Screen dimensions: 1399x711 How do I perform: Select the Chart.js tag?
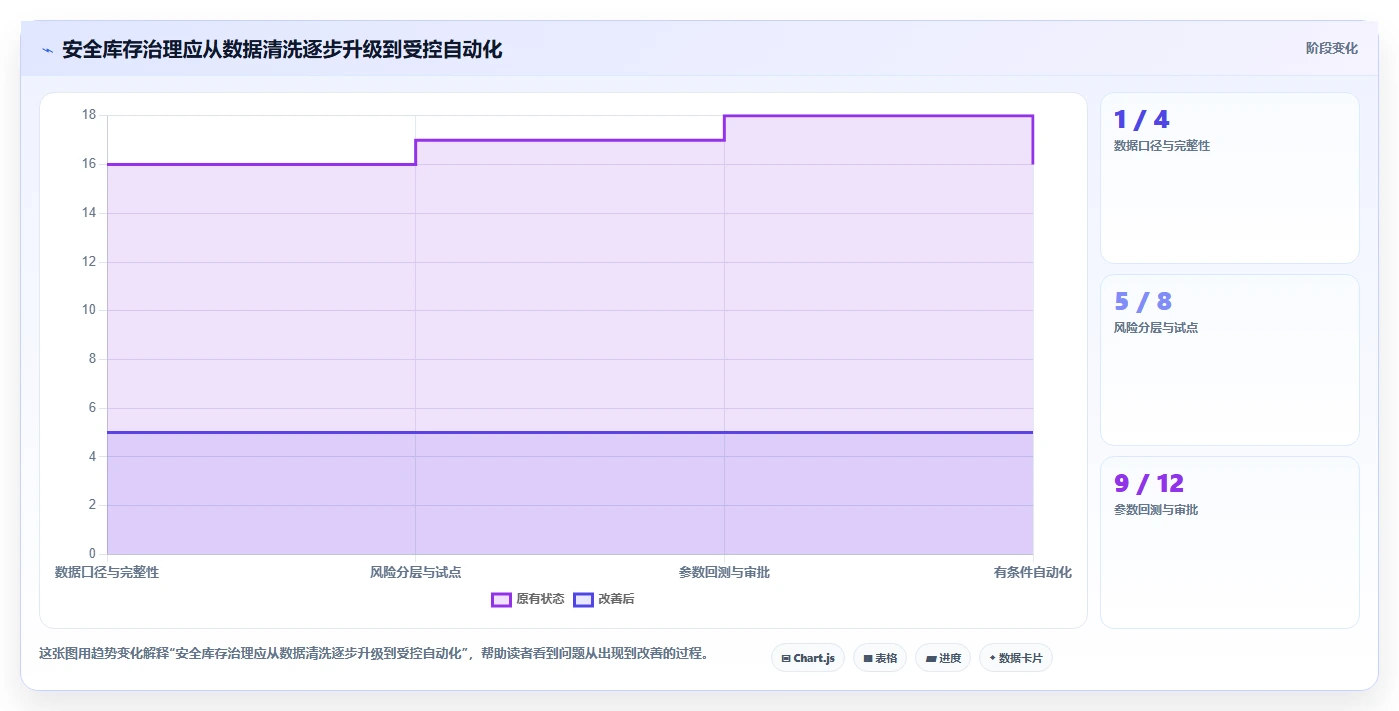coord(808,658)
